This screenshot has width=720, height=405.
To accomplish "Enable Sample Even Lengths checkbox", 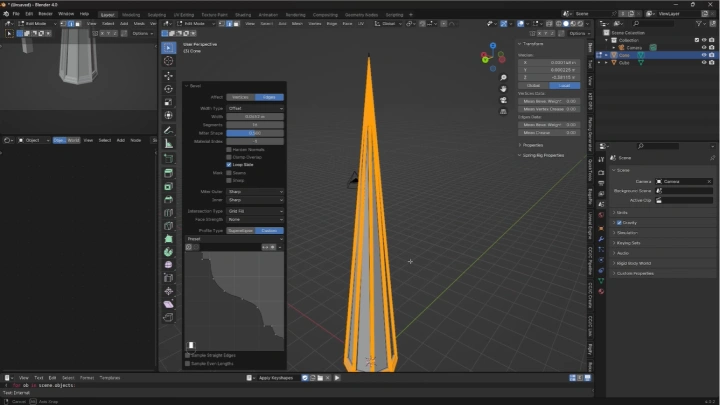I will click(x=187, y=364).
